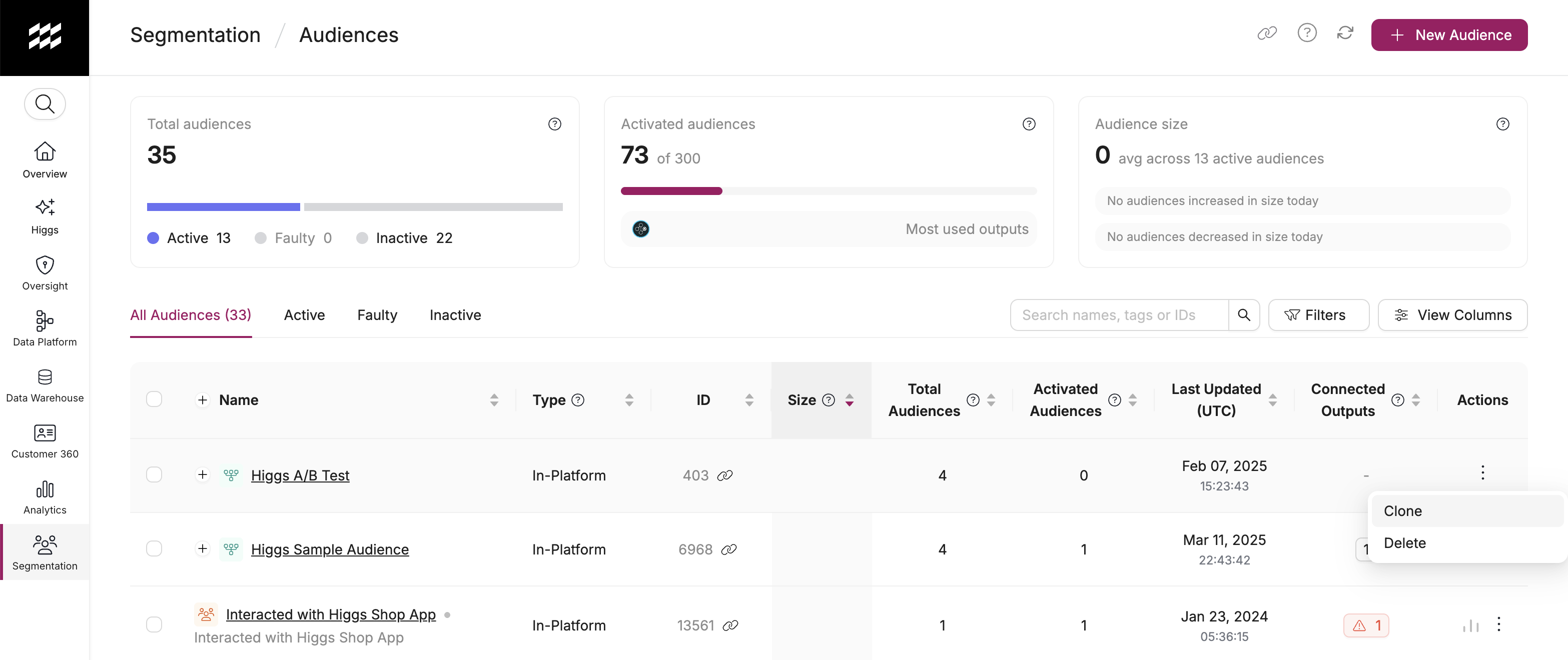1568x660 pixels.
Task: Select the Higgs A/B Test row checkbox
Action: 154,475
